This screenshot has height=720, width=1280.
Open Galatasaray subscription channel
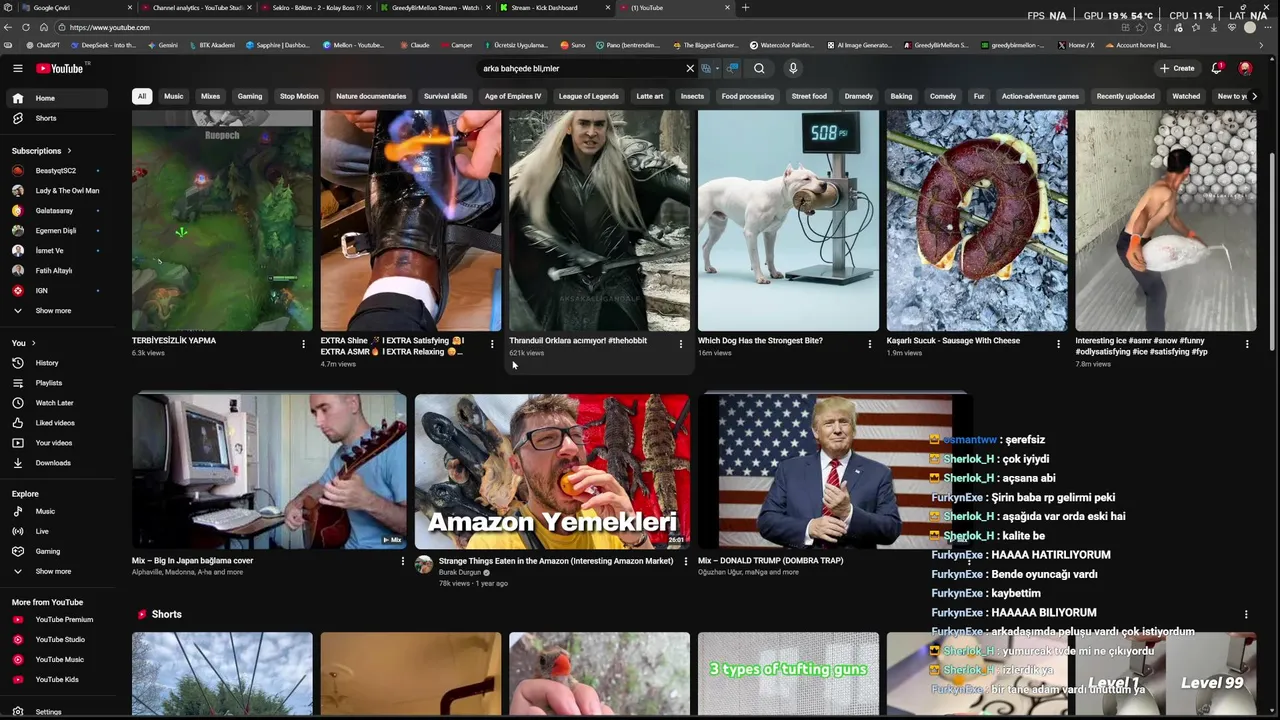pos(59,211)
